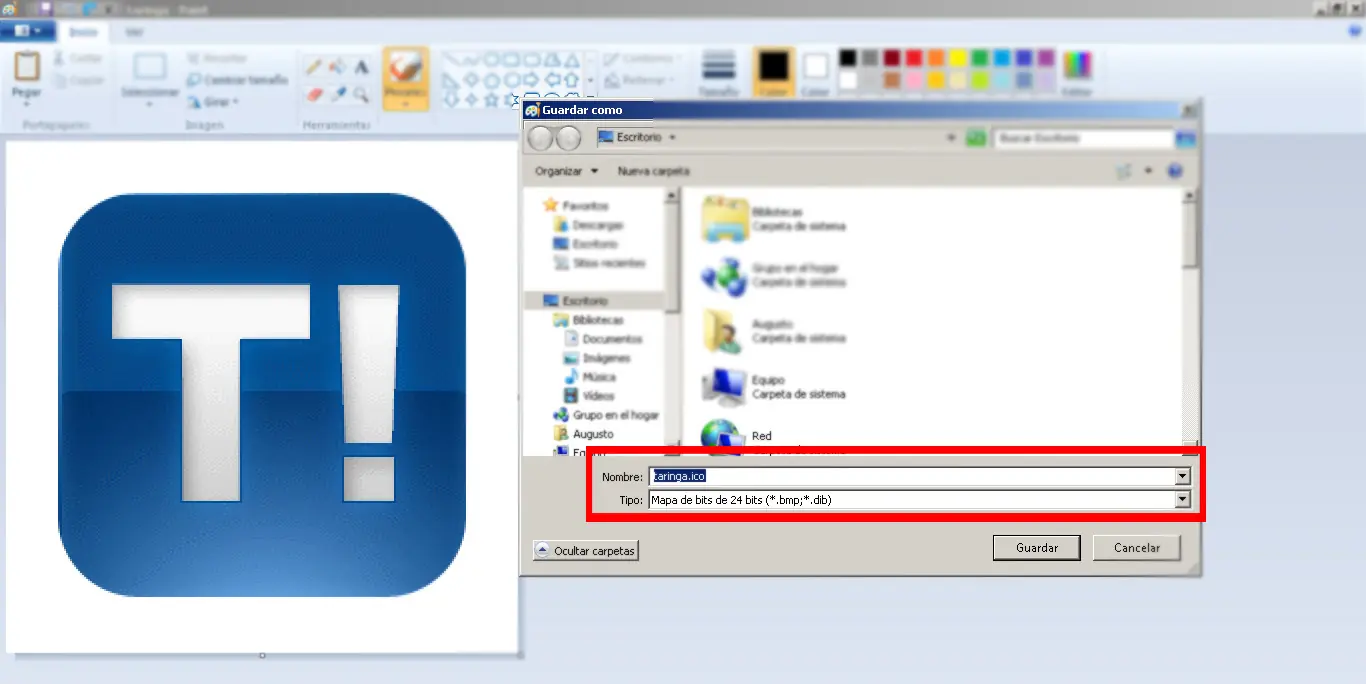
Task: Select the Pencil tool in Paint
Action: 314,67
